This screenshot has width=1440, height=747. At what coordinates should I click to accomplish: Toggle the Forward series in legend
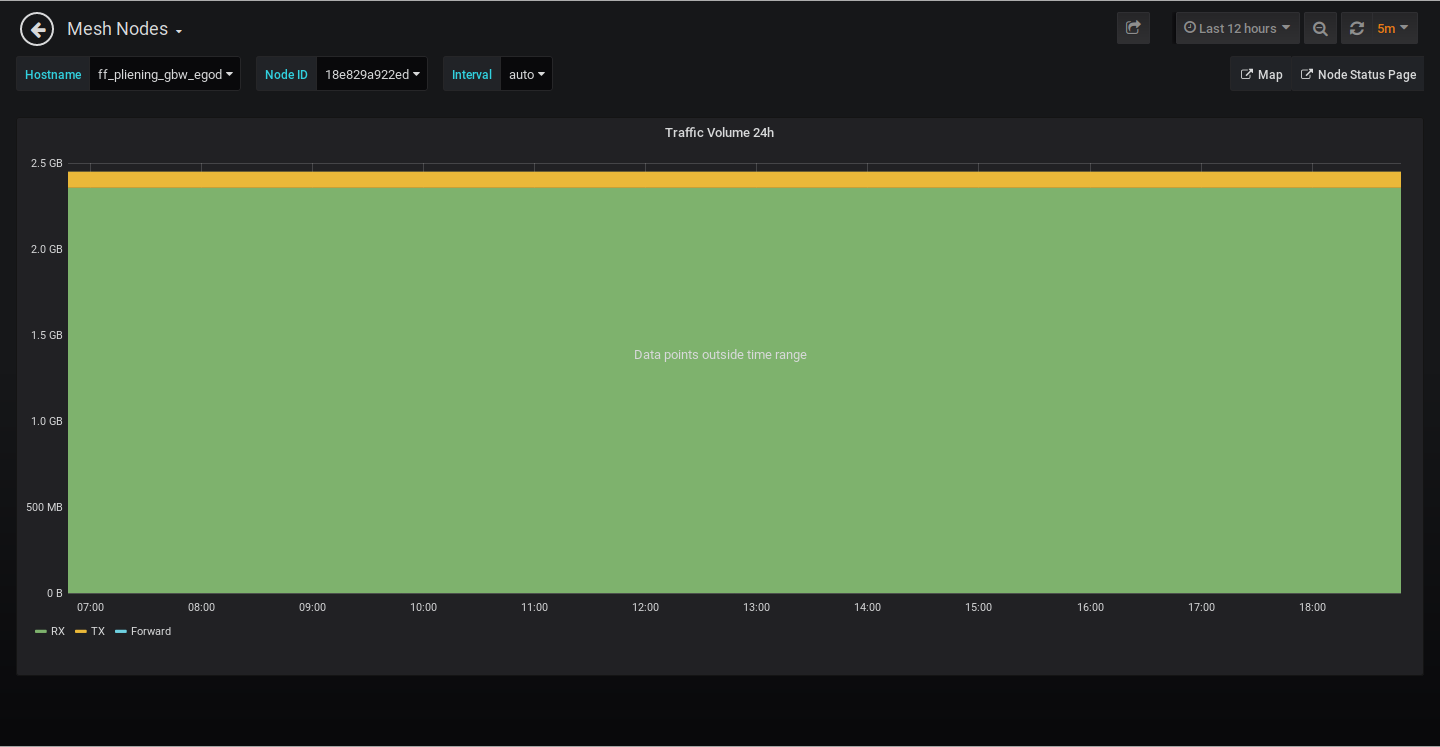[x=151, y=631]
